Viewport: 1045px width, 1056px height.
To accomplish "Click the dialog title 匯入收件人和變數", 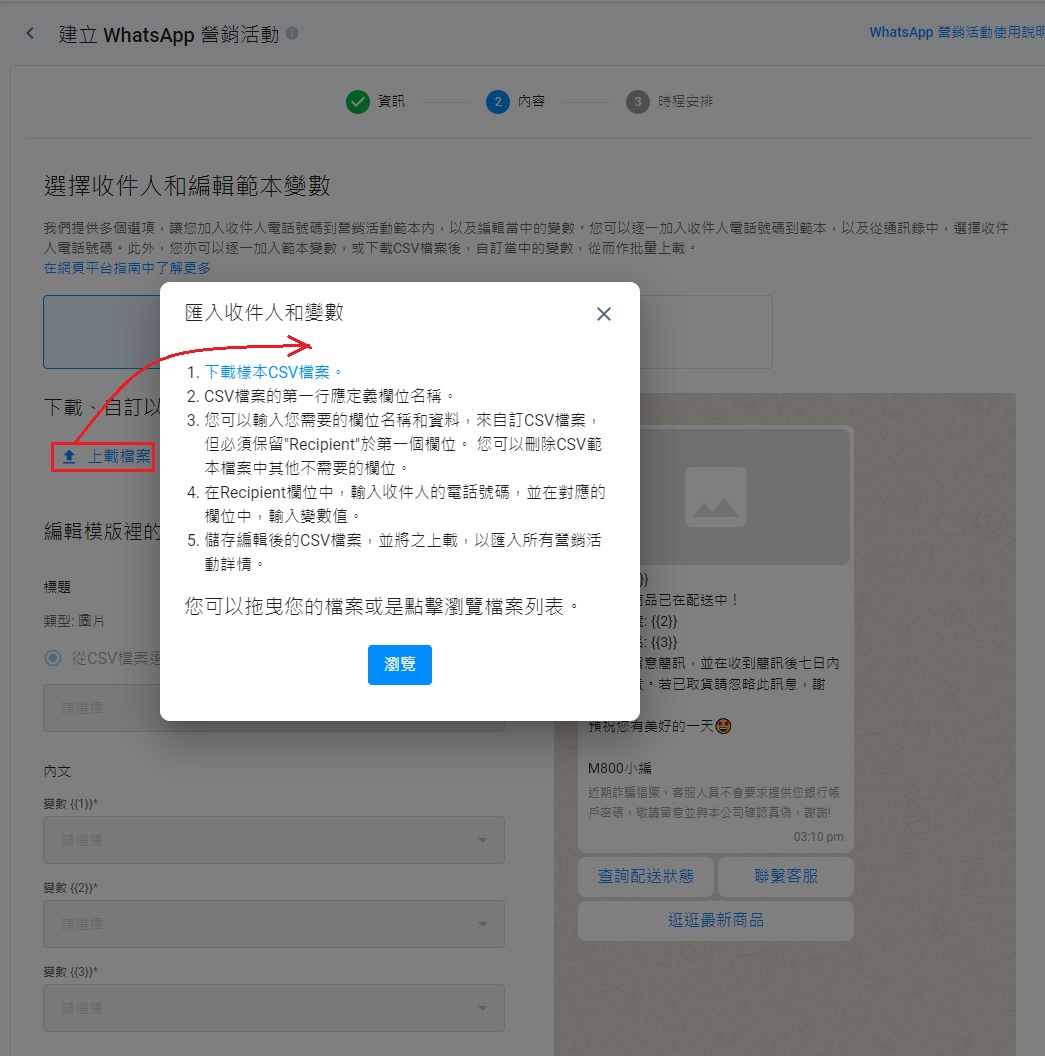I will tap(265, 312).
